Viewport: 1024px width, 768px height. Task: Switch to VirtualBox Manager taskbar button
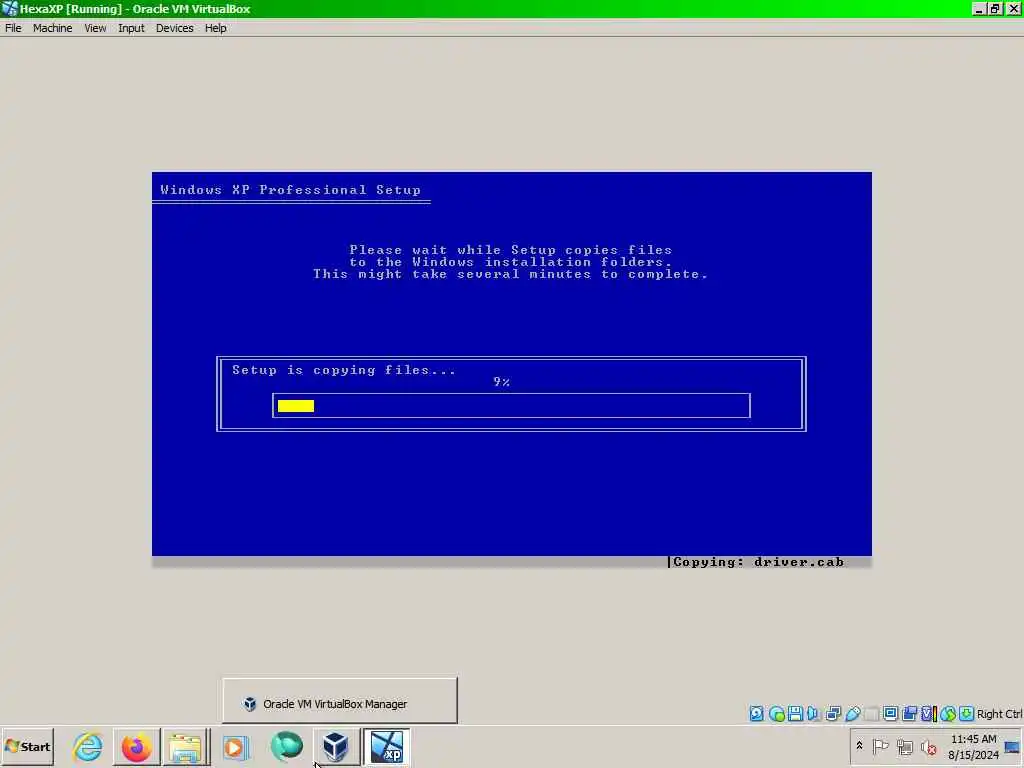coord(336,747)
